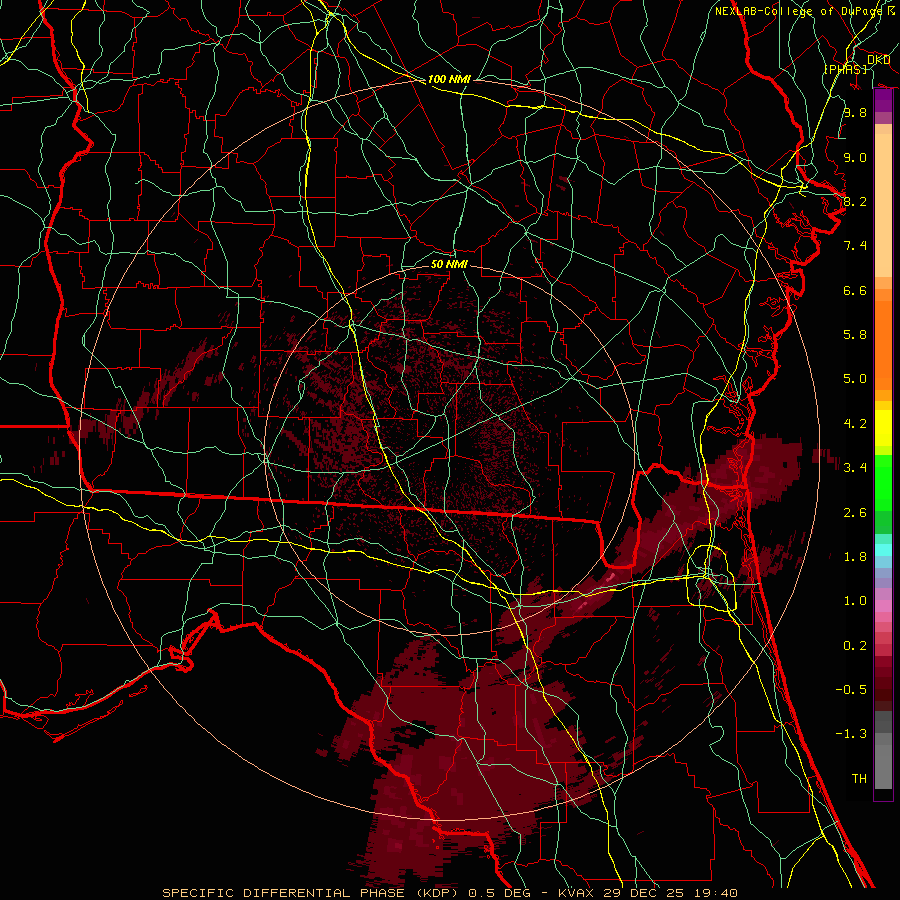Click the 100 NMI range ring label
This screenshot has width=900, height=900.
[449, 79]
